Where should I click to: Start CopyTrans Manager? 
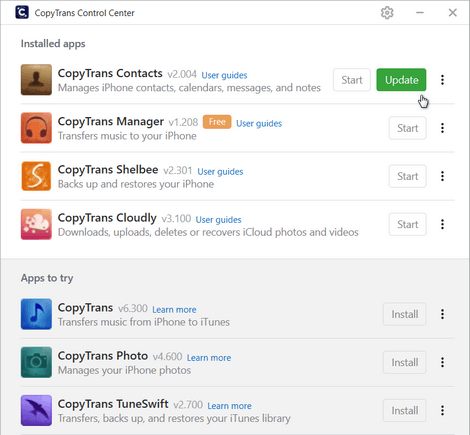tap(407, 128)
